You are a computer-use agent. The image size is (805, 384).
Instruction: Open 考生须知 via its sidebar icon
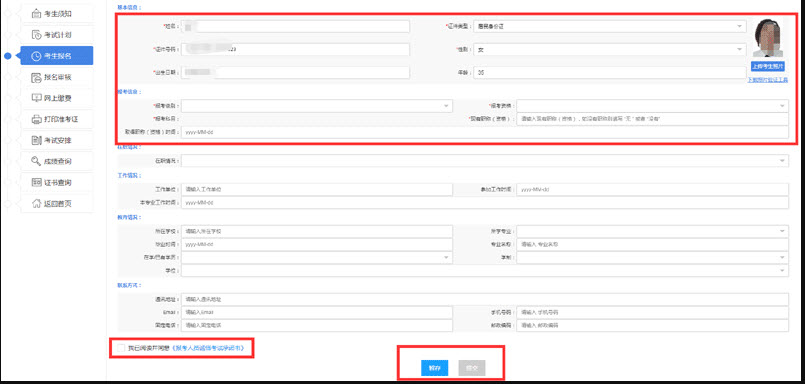pos(36,14)
